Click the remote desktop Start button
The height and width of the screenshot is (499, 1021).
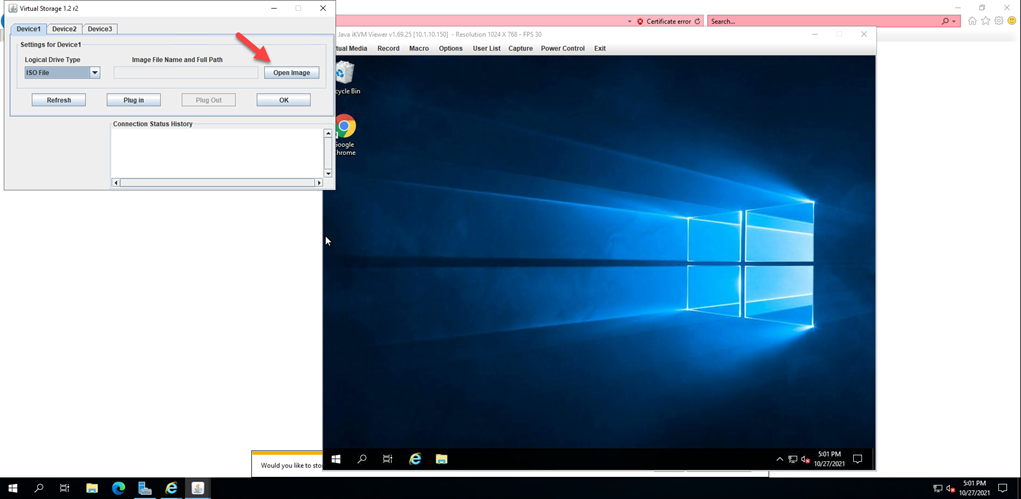(x=336, y=459)
